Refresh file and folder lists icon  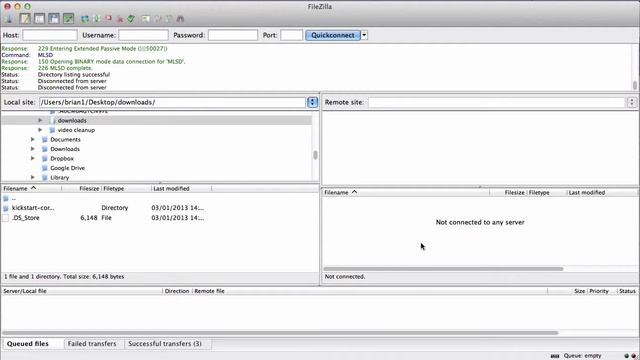pyautogui.click(x=85, y=19)
